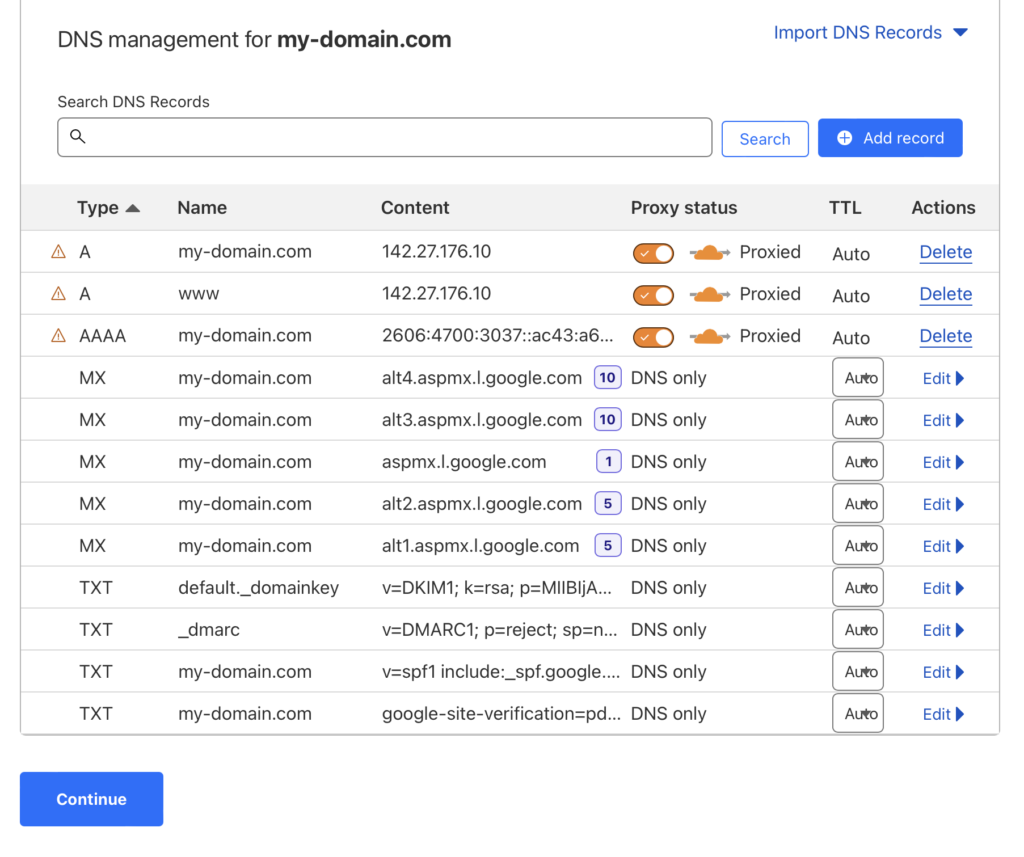Click orange cloud icon for the AAAA record
1024x857 pixels.
(x=709, y=336)
